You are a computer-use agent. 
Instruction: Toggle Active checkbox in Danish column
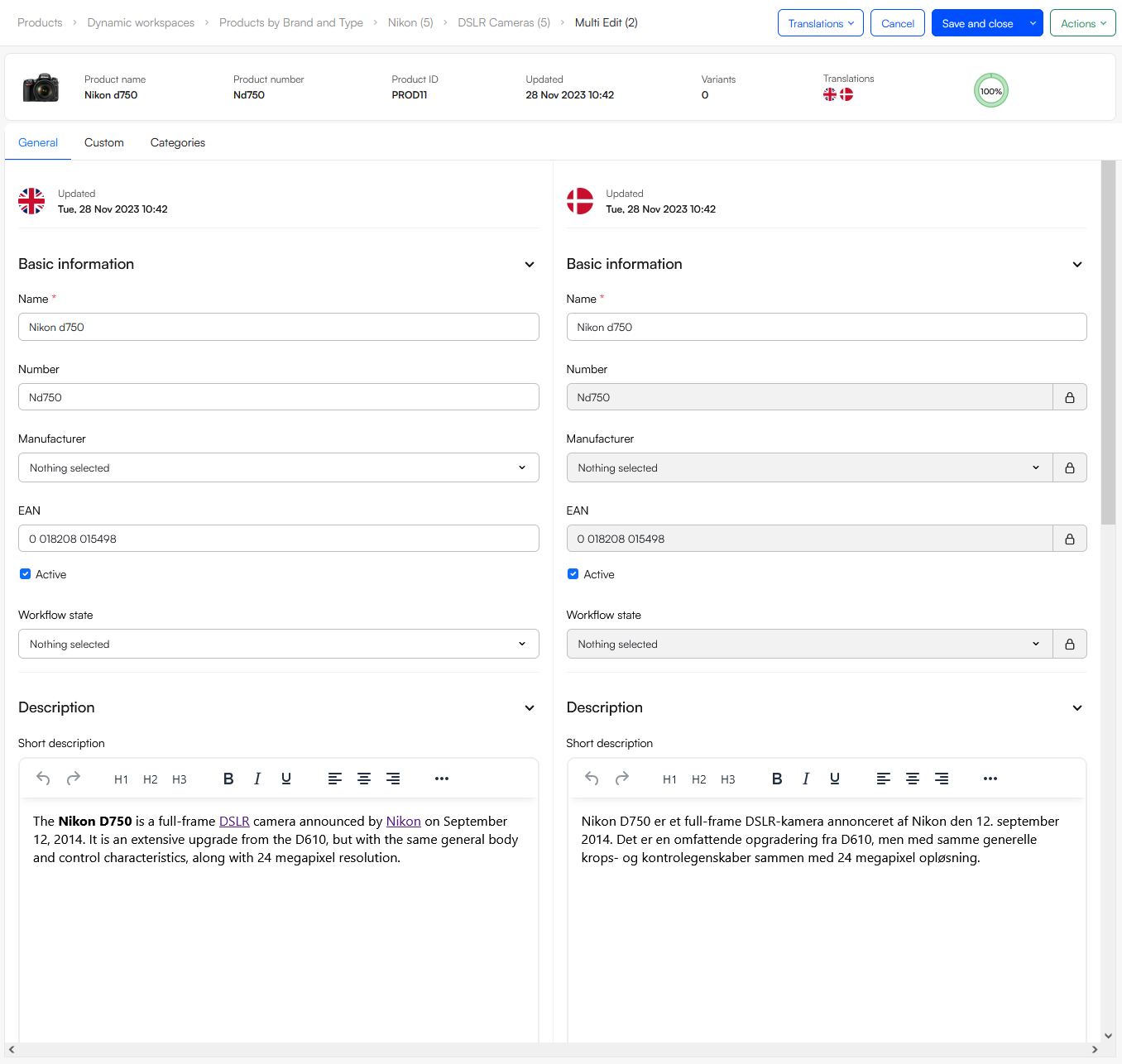click(573, 574)
